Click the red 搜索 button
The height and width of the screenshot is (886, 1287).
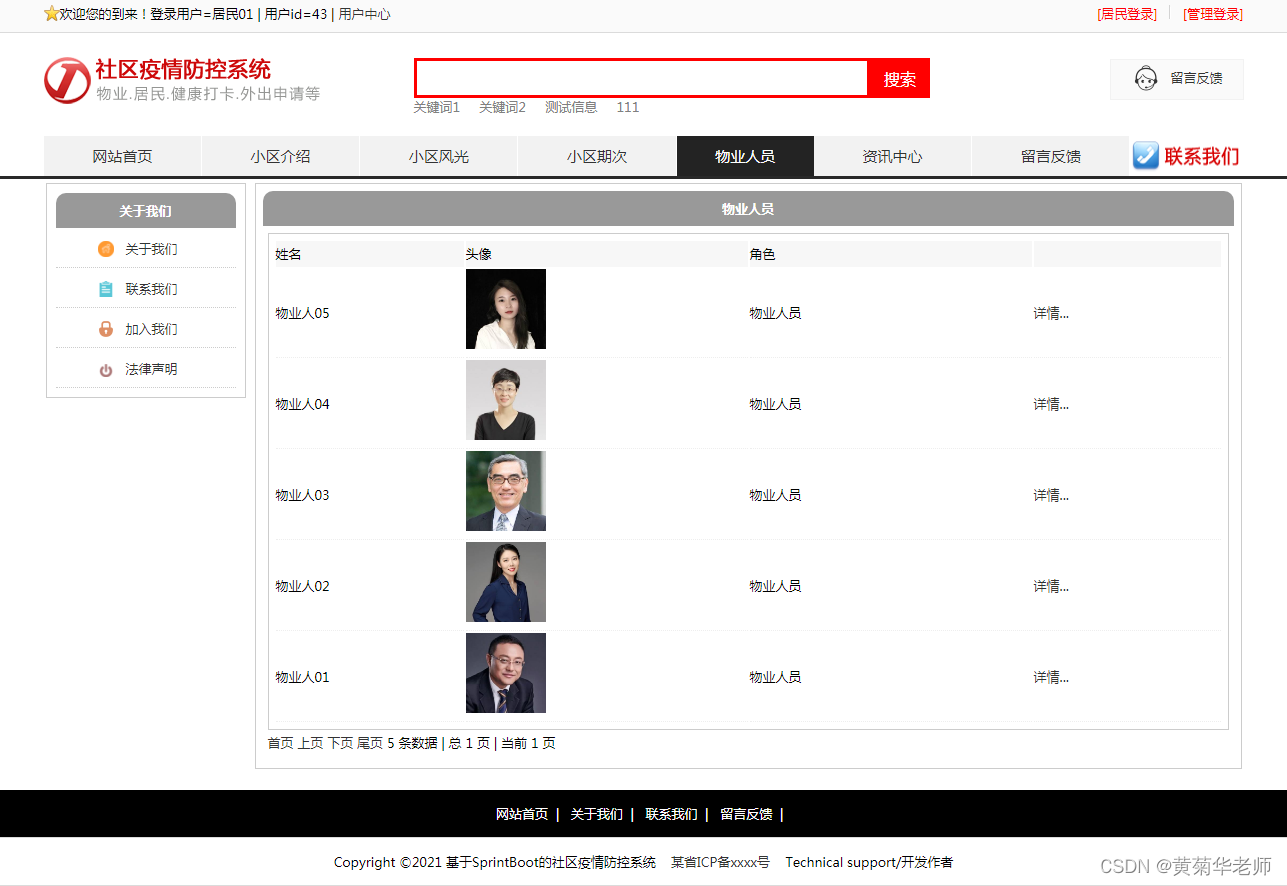[x=899, y=79]
